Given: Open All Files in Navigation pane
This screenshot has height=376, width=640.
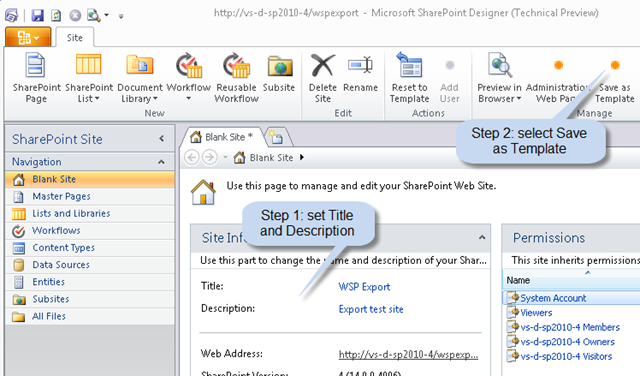Looking at the screenshot, I should 90,316.
